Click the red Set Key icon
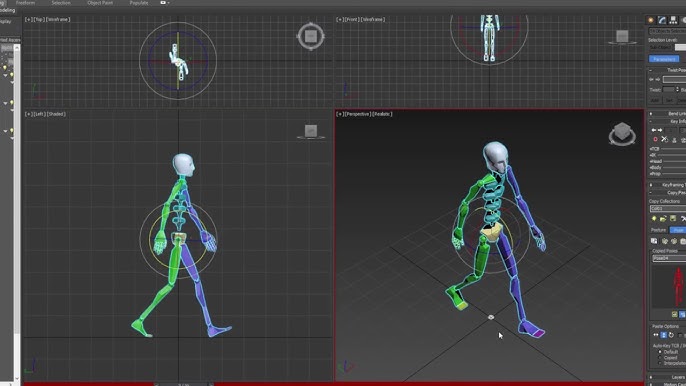This screenshot has height=386, width=686. 655,139
